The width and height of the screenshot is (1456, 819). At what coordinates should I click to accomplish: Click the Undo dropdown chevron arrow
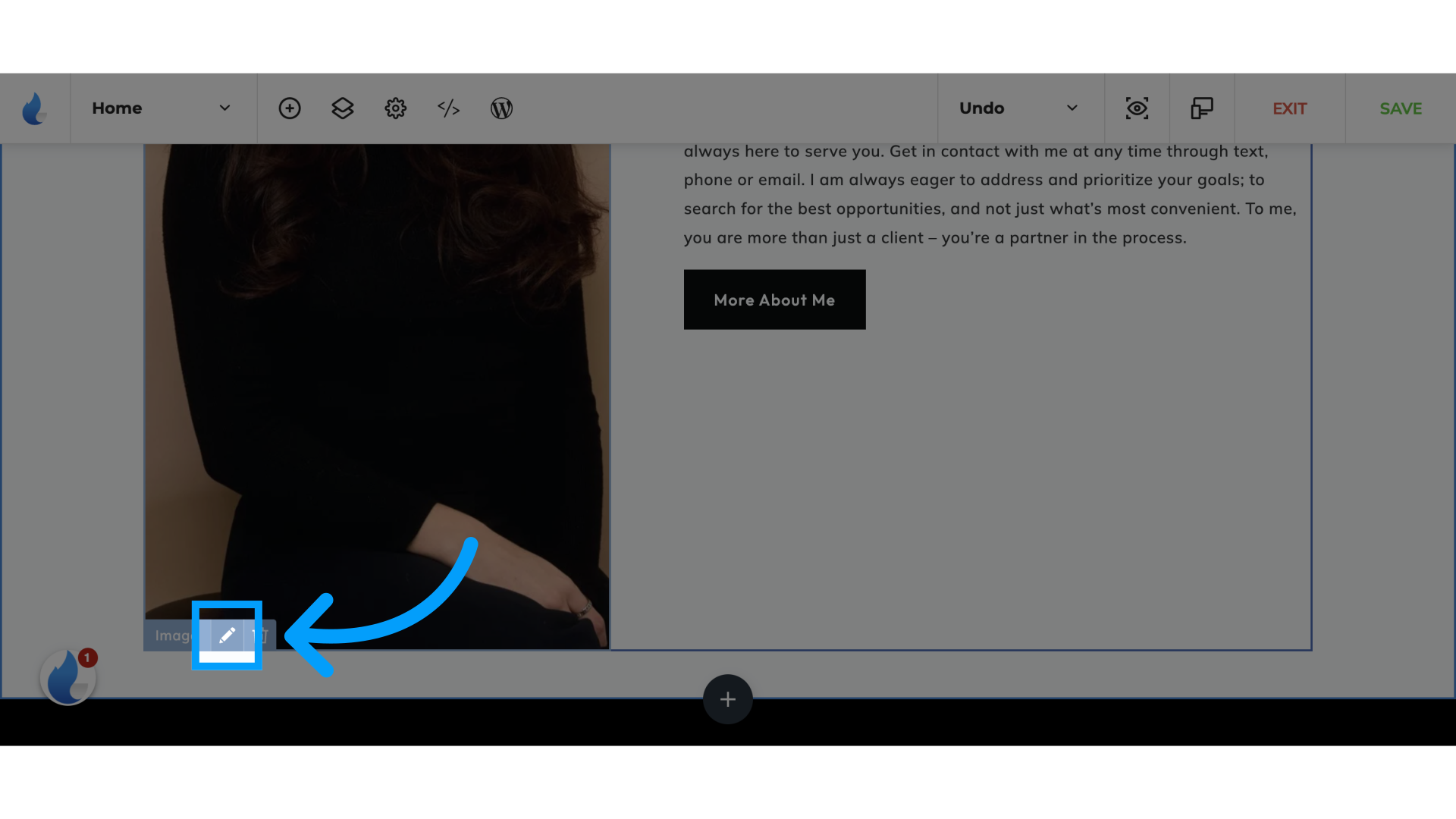[x=1072, y=107]
